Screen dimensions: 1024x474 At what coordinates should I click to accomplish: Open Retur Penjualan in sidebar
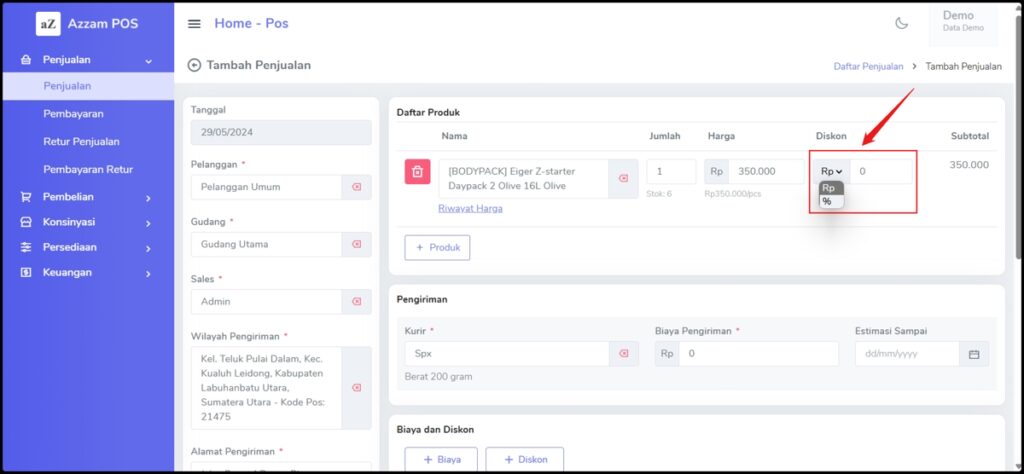tap(81, 142)
